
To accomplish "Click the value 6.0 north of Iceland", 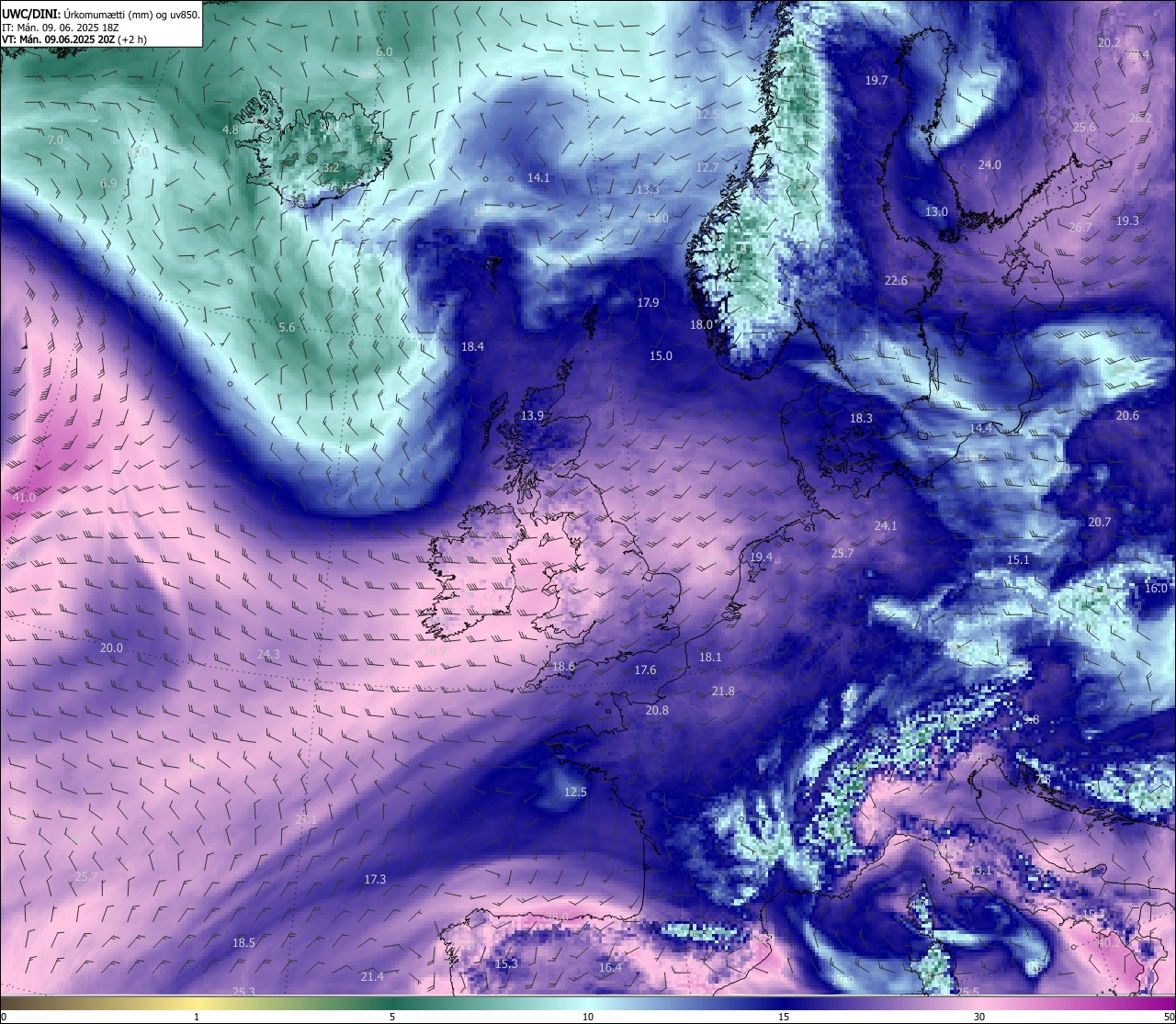I will point(384,52).
